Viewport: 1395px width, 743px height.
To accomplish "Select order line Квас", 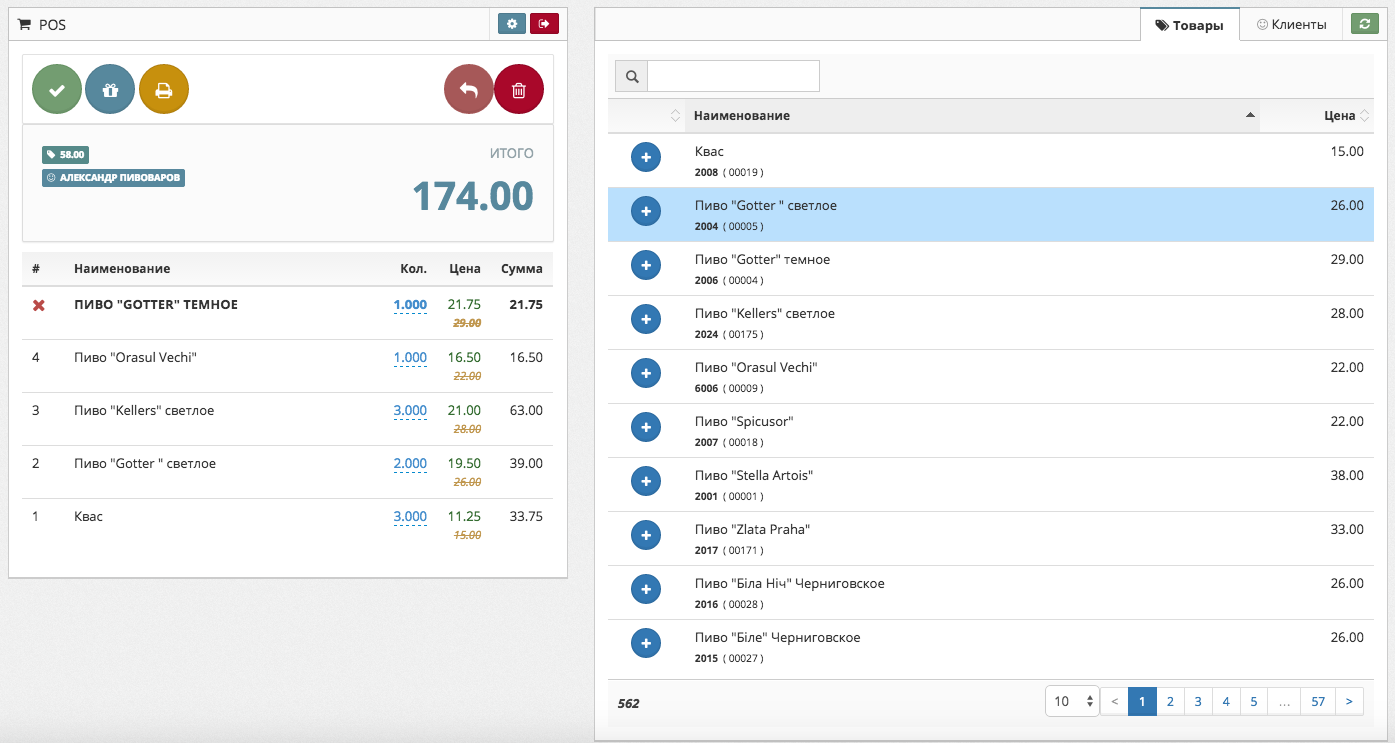I will pos(288,525).
